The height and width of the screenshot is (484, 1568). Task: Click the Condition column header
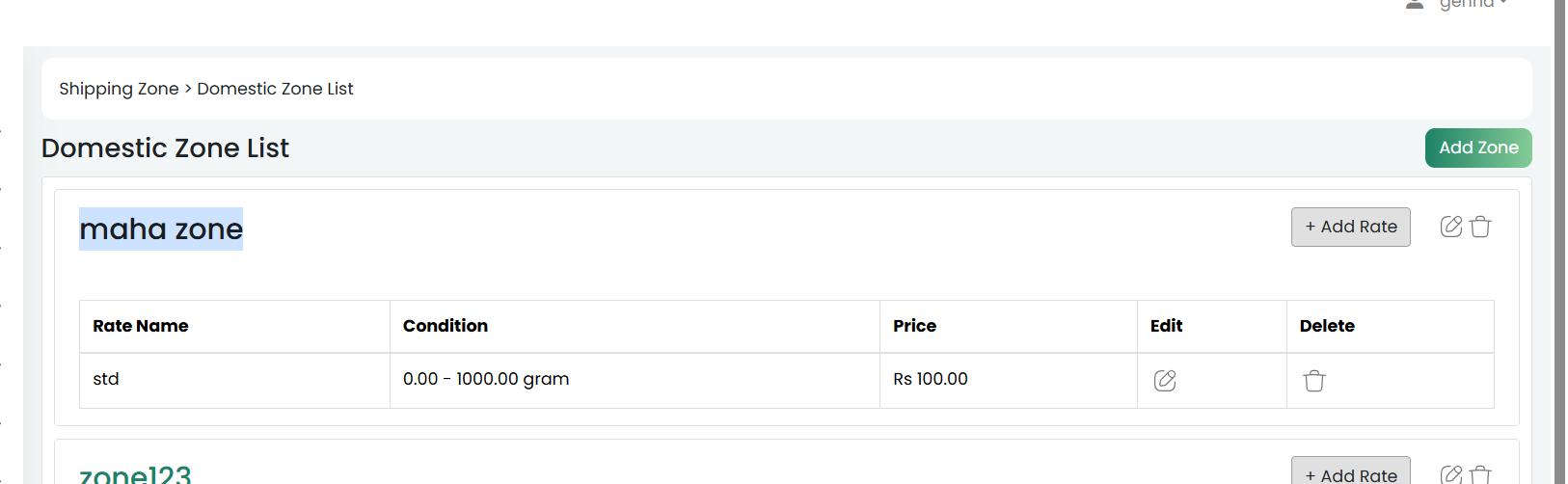[x=446, y=326]
